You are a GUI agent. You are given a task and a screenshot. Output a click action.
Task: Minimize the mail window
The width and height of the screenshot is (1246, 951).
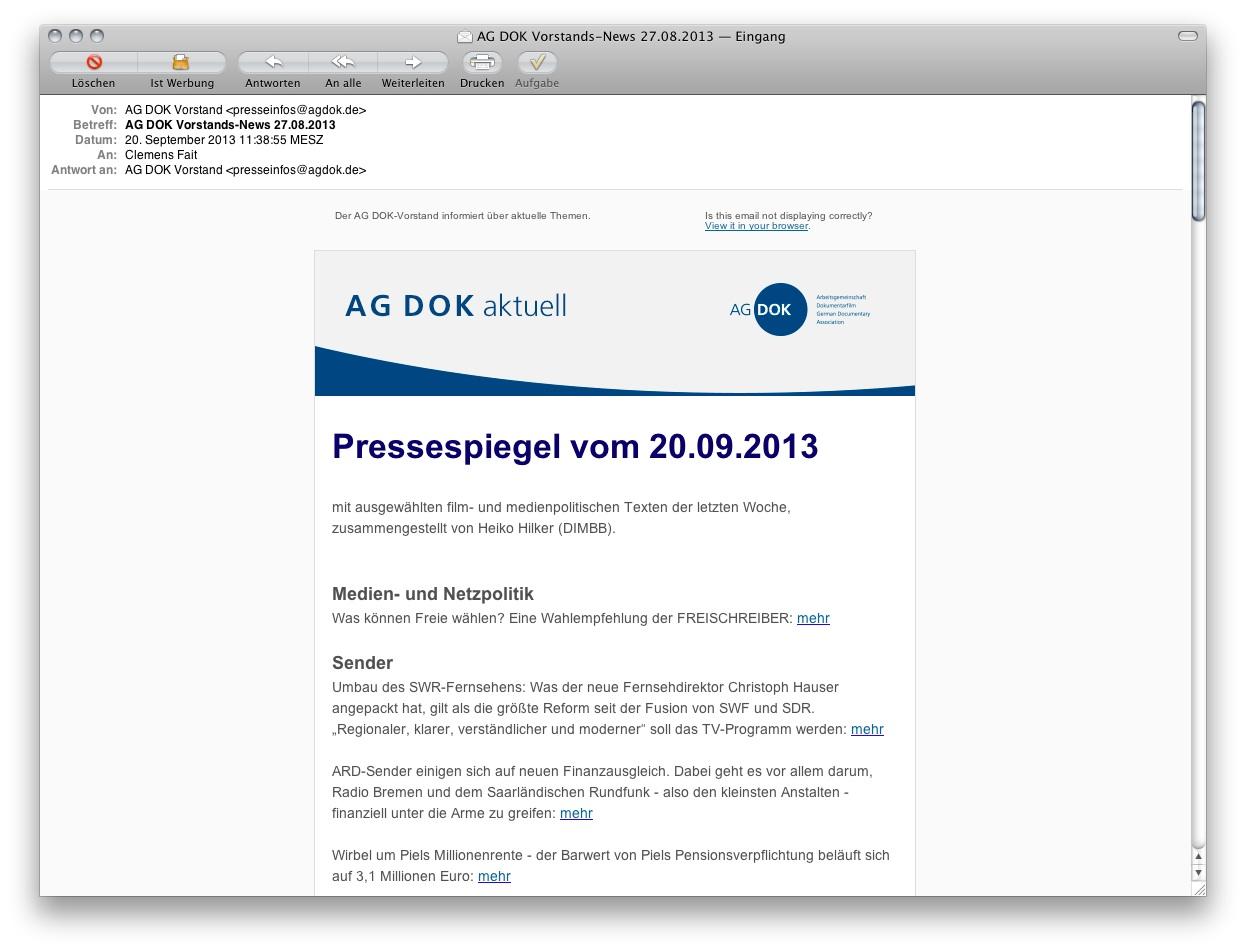coord(76,36)
